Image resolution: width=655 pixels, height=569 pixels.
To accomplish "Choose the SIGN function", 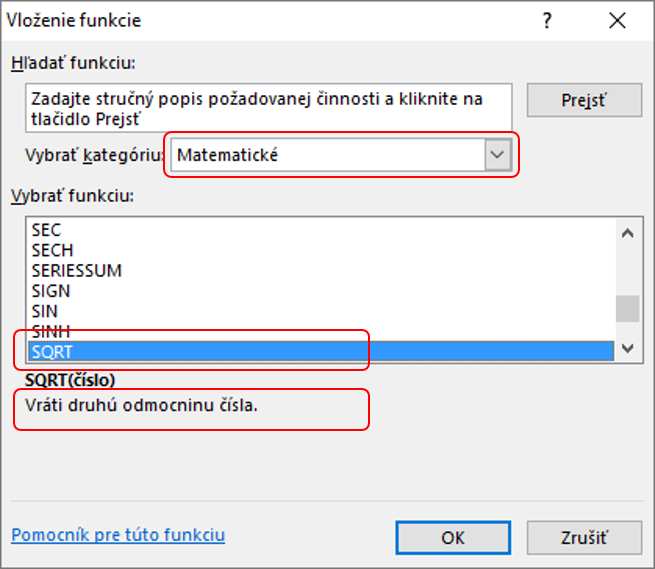I will tap(321, 291).
